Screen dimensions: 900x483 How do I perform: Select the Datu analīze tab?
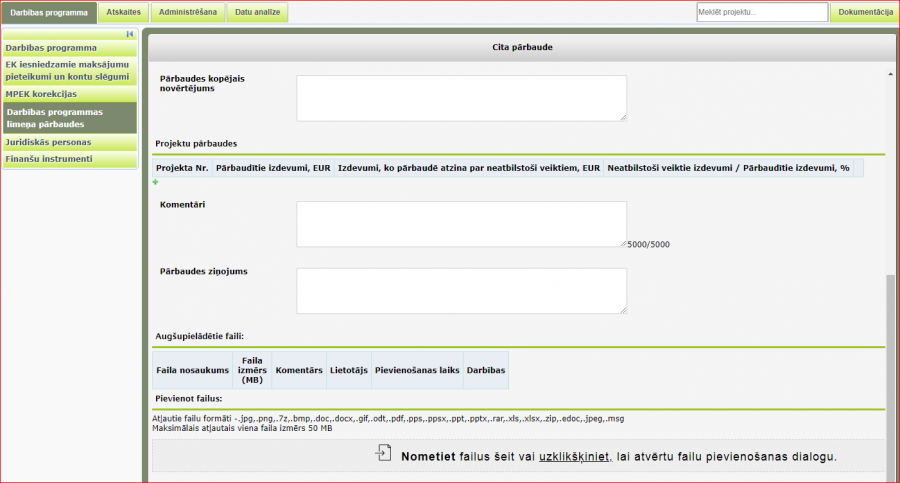[257, 13]
